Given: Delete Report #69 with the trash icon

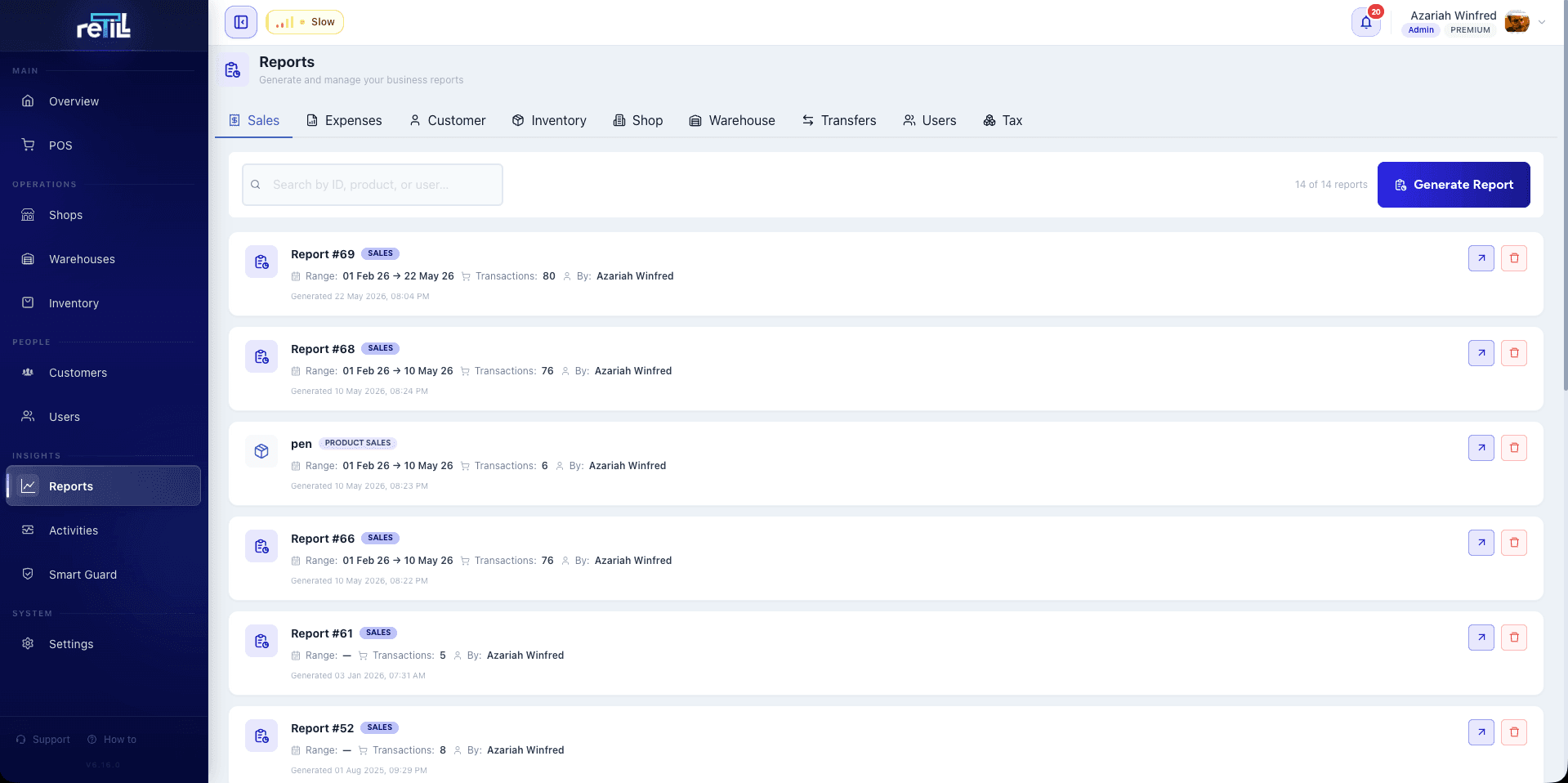Looking at the screenshot, I should click(x=1514, y=258).
